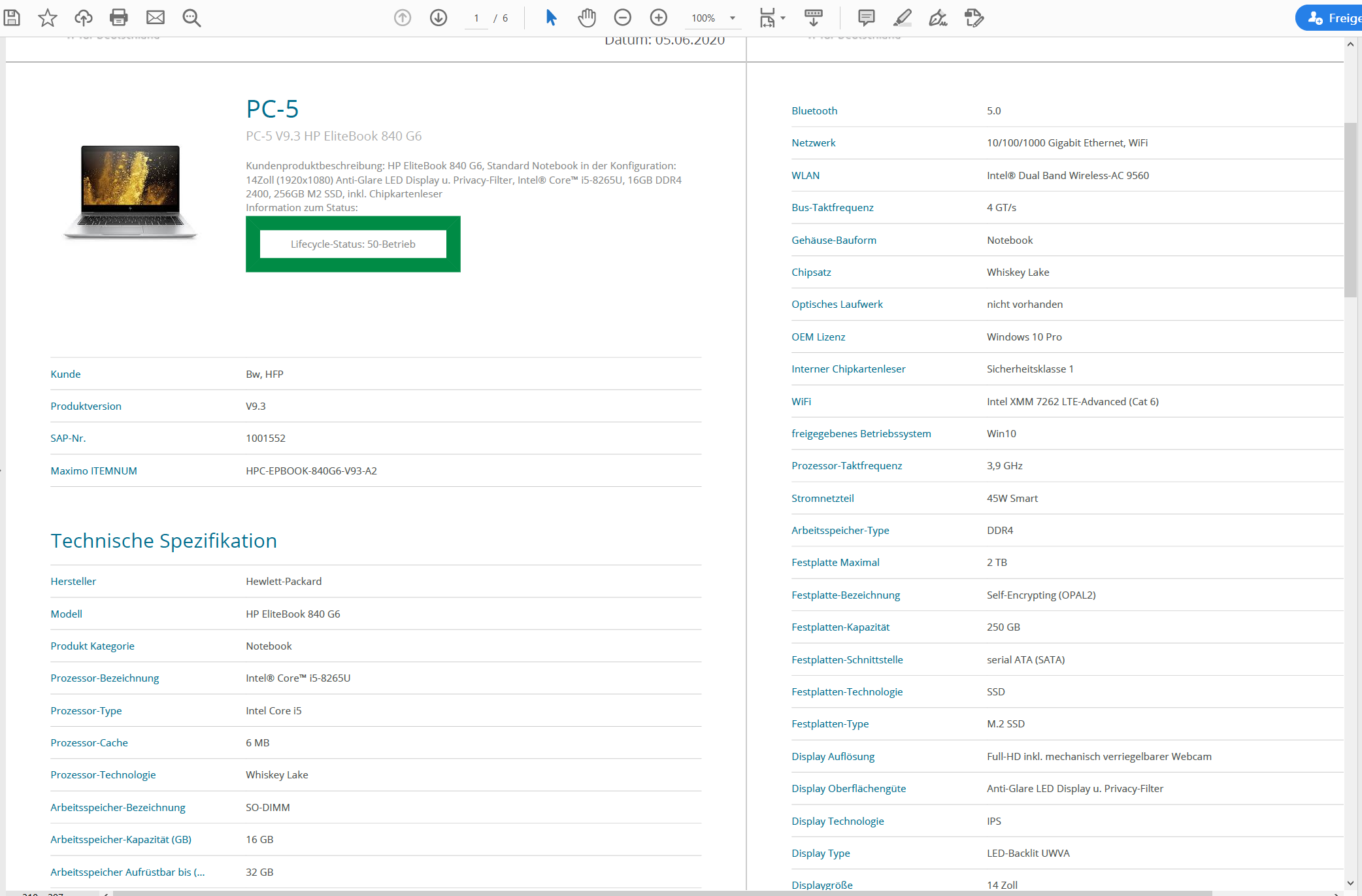Click the 10/100/1000 Gigabit Ethernet value
The height and width of the screenshot is (896, 1362).
pyautogui.click(x=1067, y=142)
